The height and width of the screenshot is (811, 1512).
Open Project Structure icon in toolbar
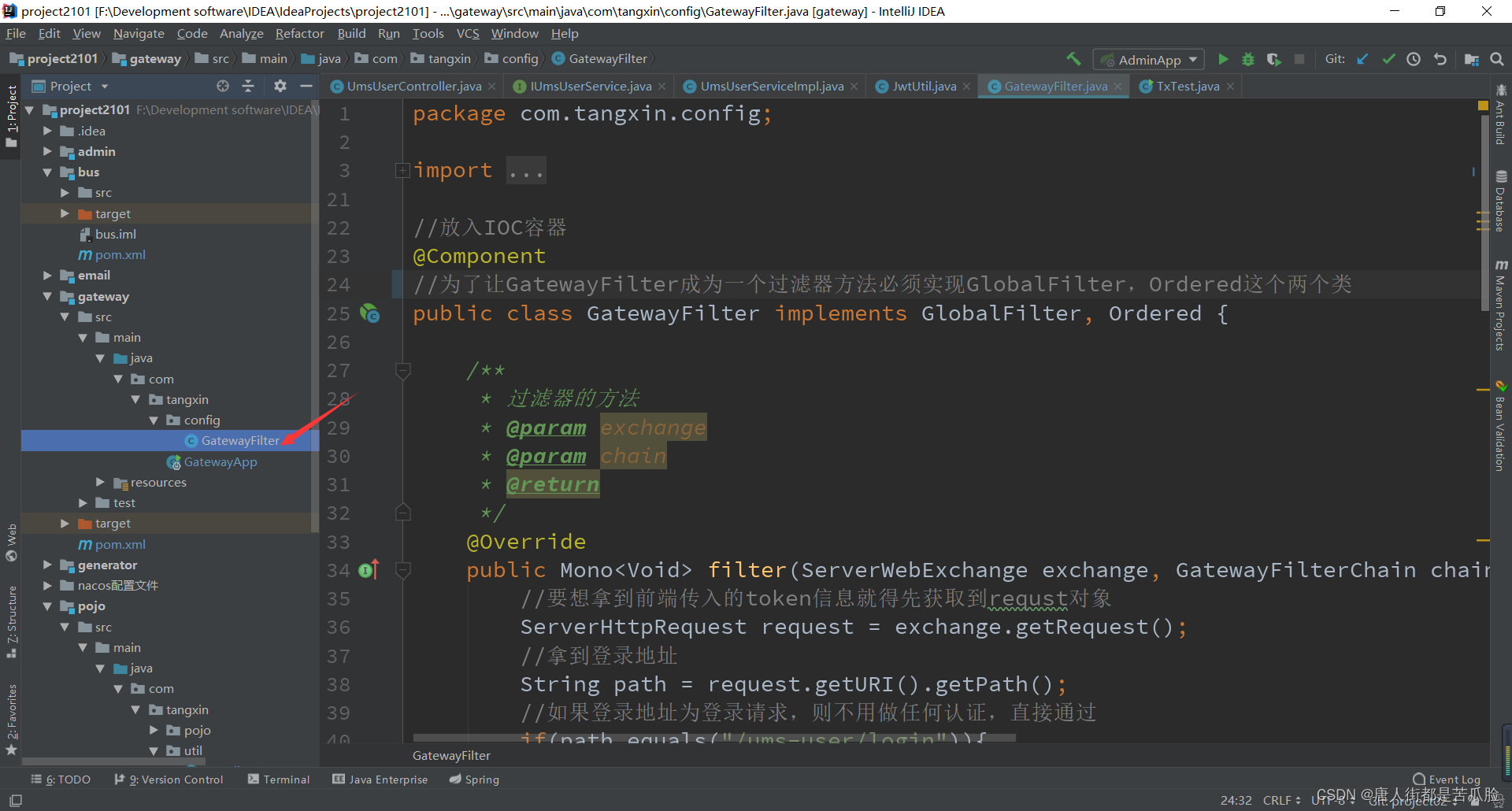pos(1471,59)
